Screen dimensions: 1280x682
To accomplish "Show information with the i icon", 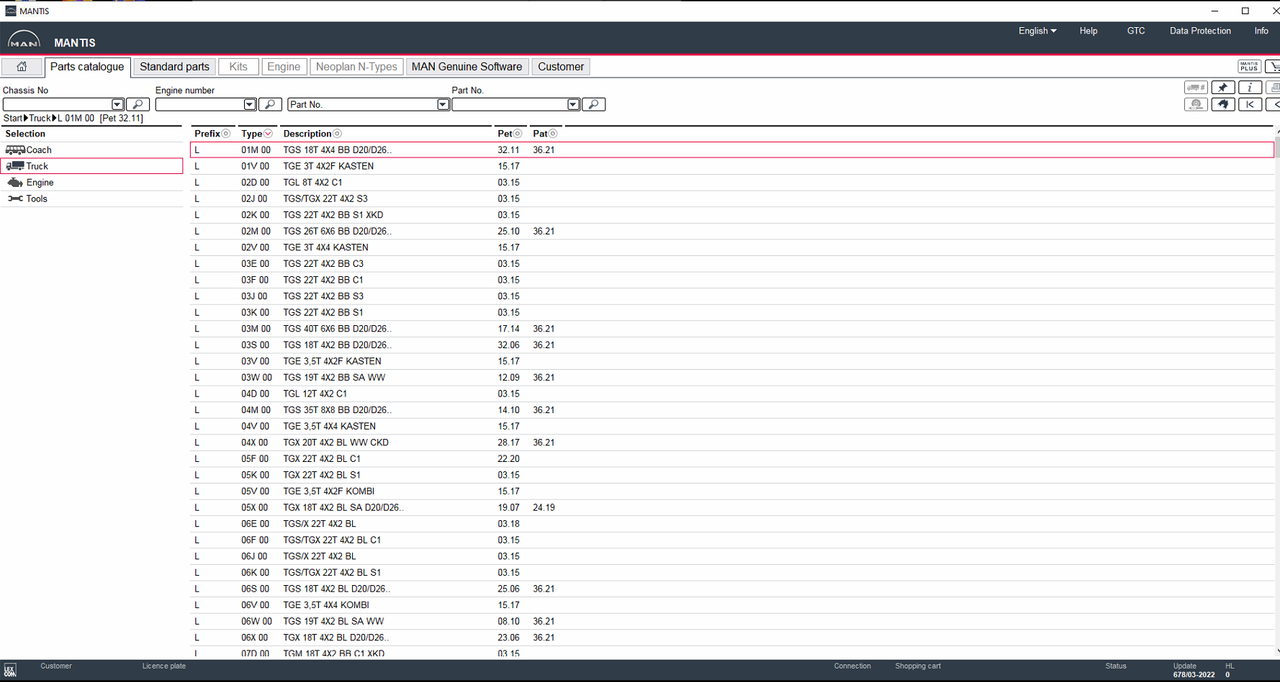I will 1249,88.
